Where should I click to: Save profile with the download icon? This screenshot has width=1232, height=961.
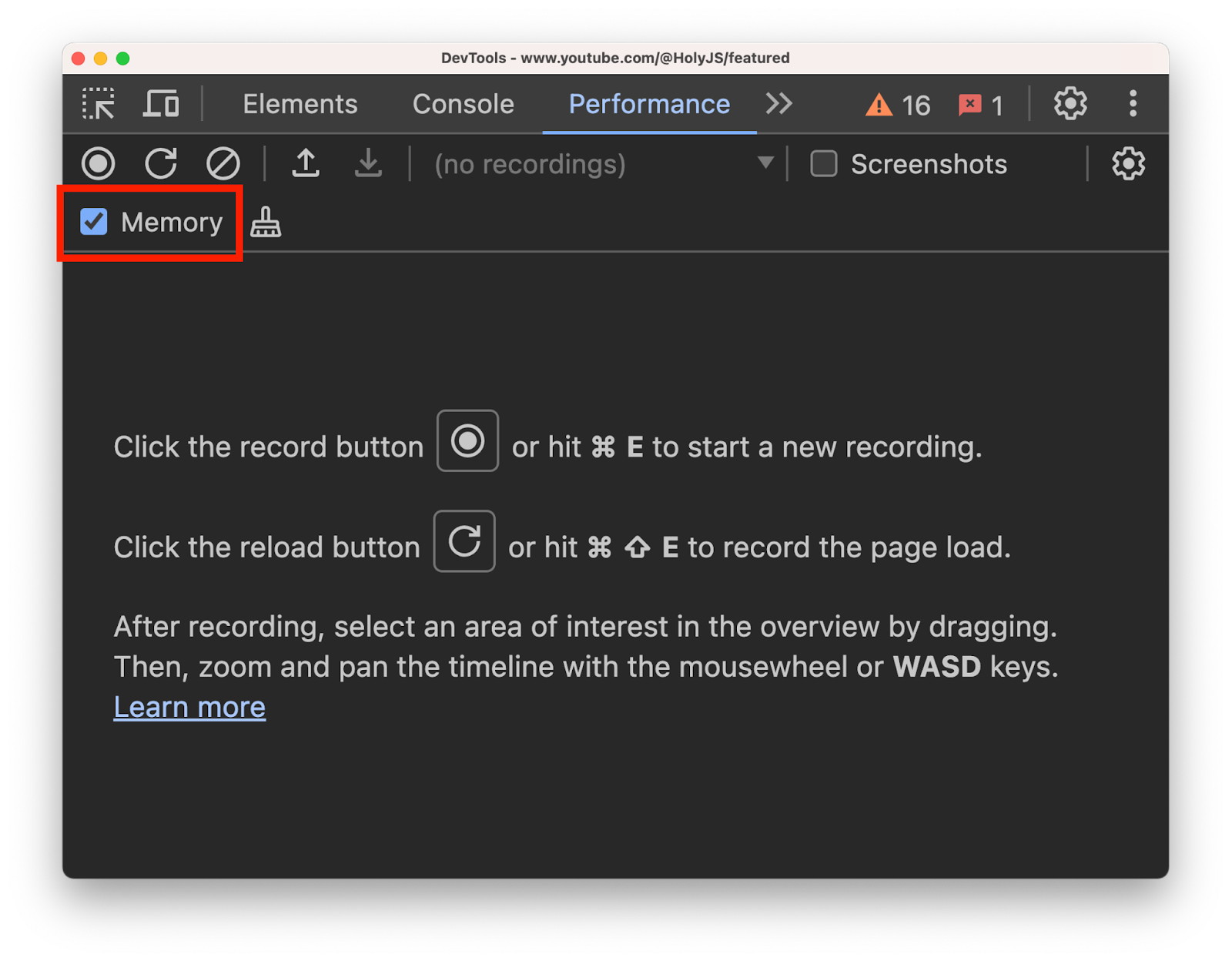369,164
